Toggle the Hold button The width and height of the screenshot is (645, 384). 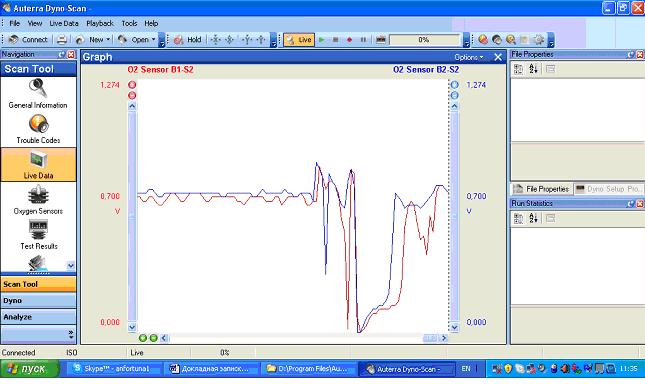click(x=188, y=39)
